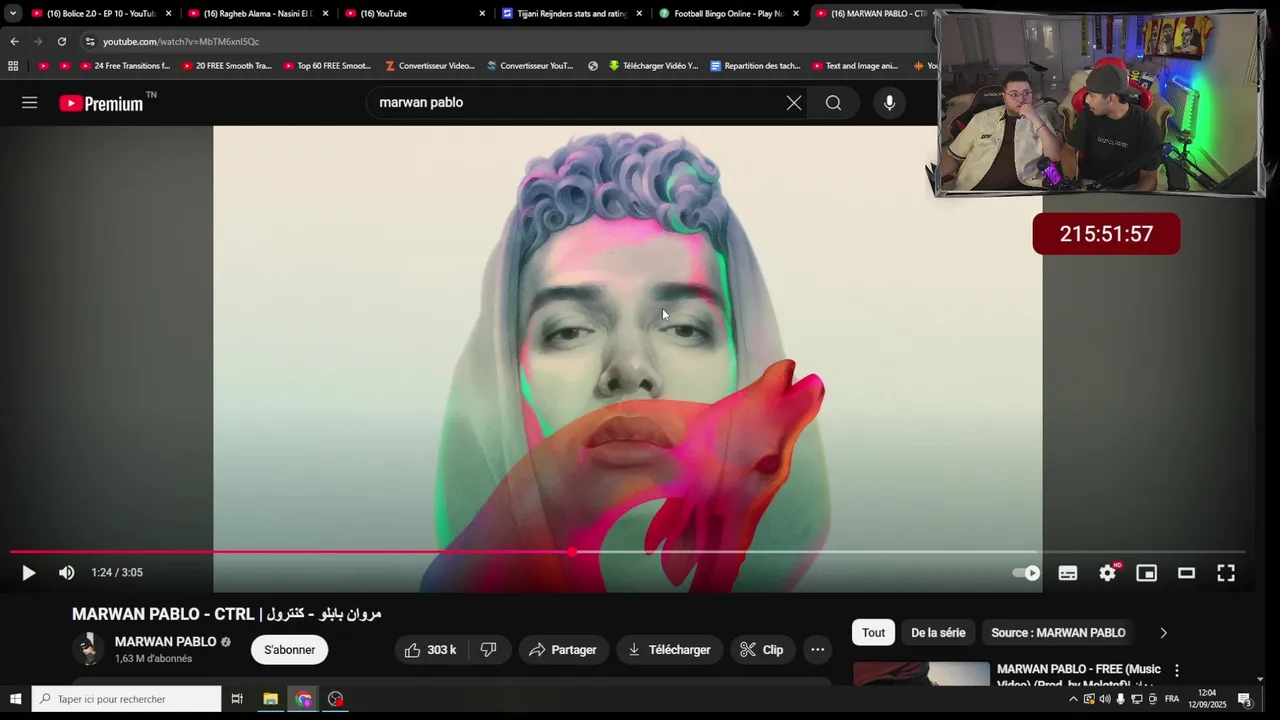Mute the video with the speaker icon
The height and width of the screenshot is (720, 1280).
66,572
